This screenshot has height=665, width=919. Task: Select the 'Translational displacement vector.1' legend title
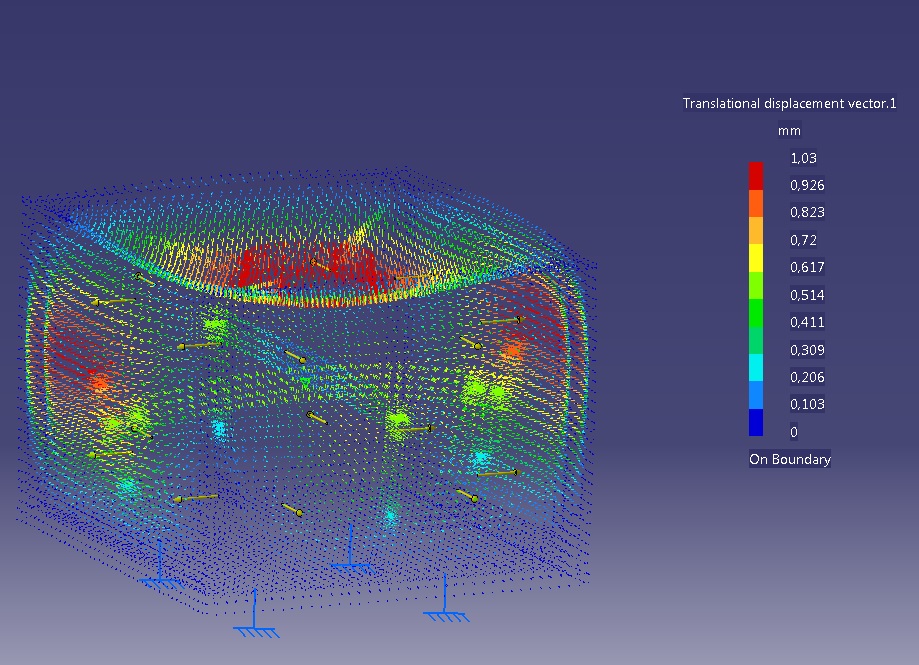click(x=789, y=103)
